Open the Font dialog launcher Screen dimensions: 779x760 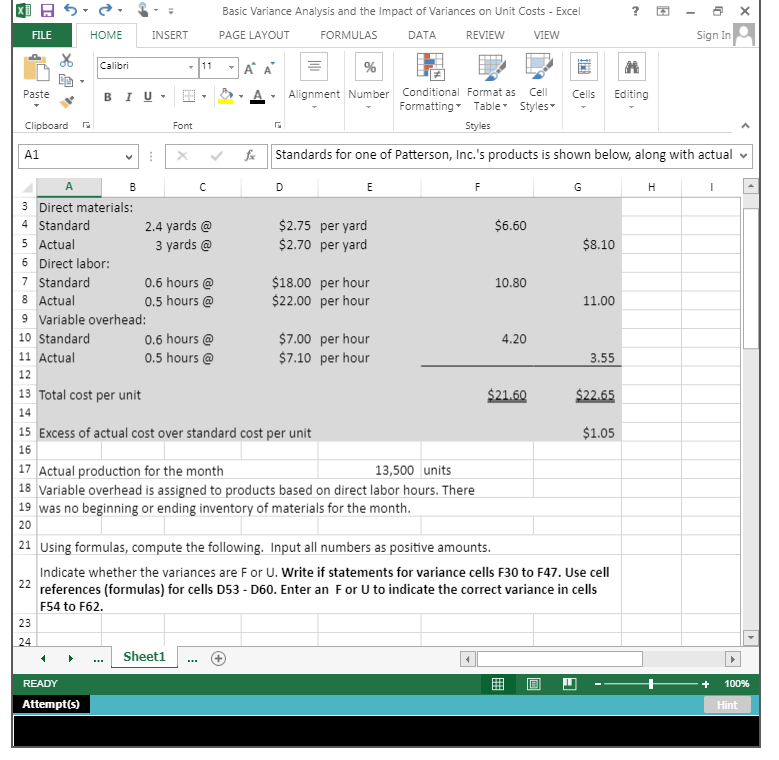point(278,125)
